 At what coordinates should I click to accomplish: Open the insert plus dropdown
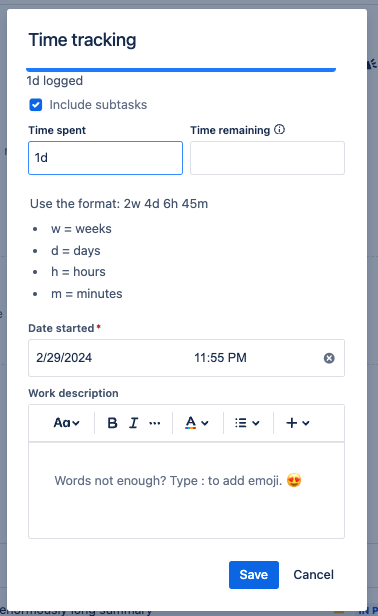click(x=297, y=423)
